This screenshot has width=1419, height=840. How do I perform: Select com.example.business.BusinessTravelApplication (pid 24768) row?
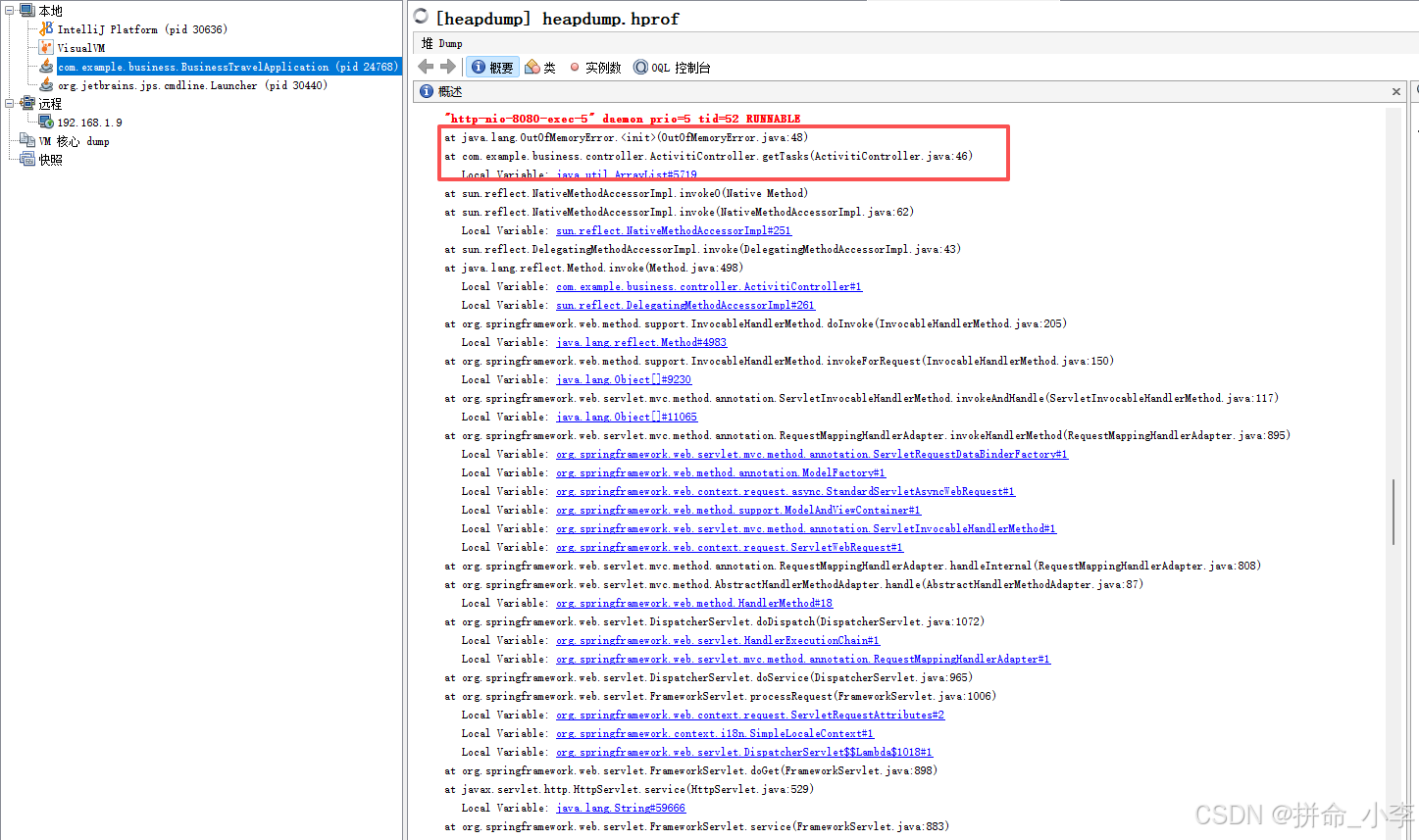(x=228, y=67)
